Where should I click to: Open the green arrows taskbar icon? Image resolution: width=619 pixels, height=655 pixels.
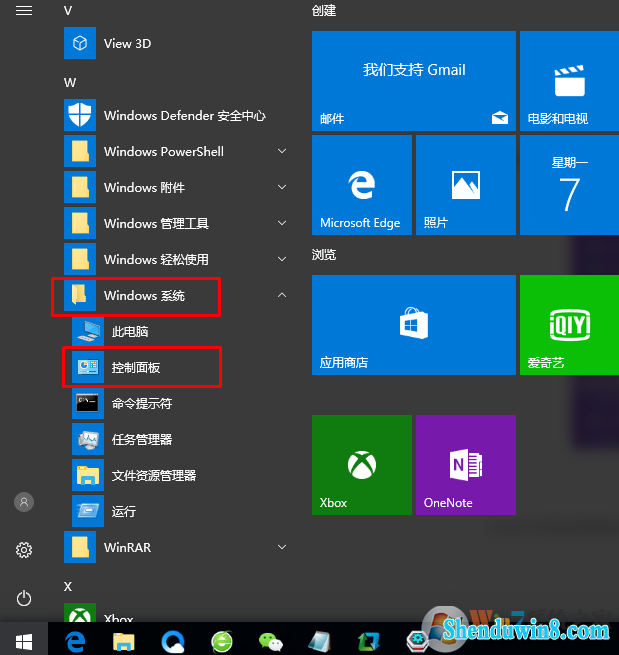click(368, 641)
